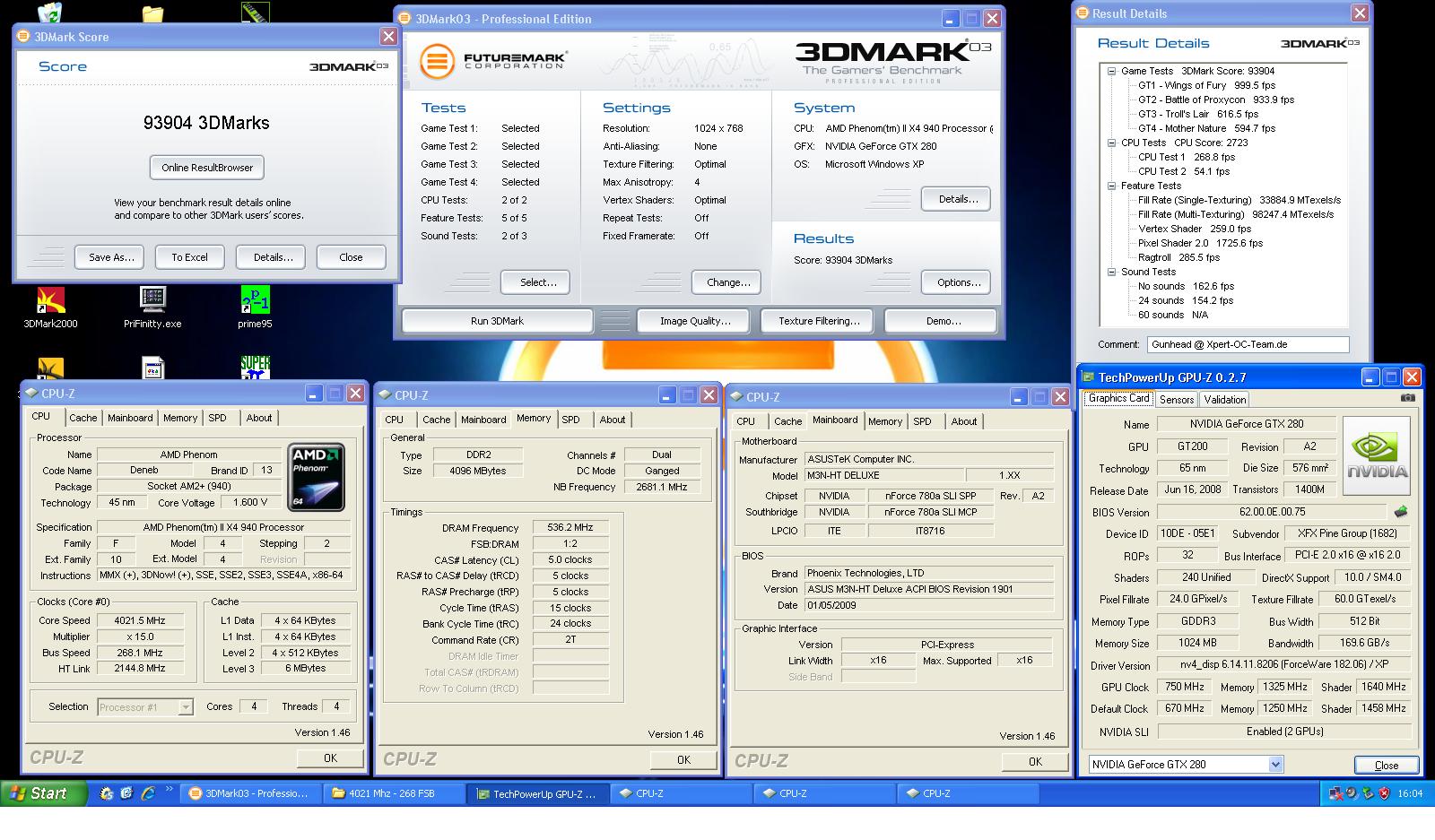Click Details... in 3DMark Score window
The width and height of the screenshot is (1435, 840).
[271, 257]
